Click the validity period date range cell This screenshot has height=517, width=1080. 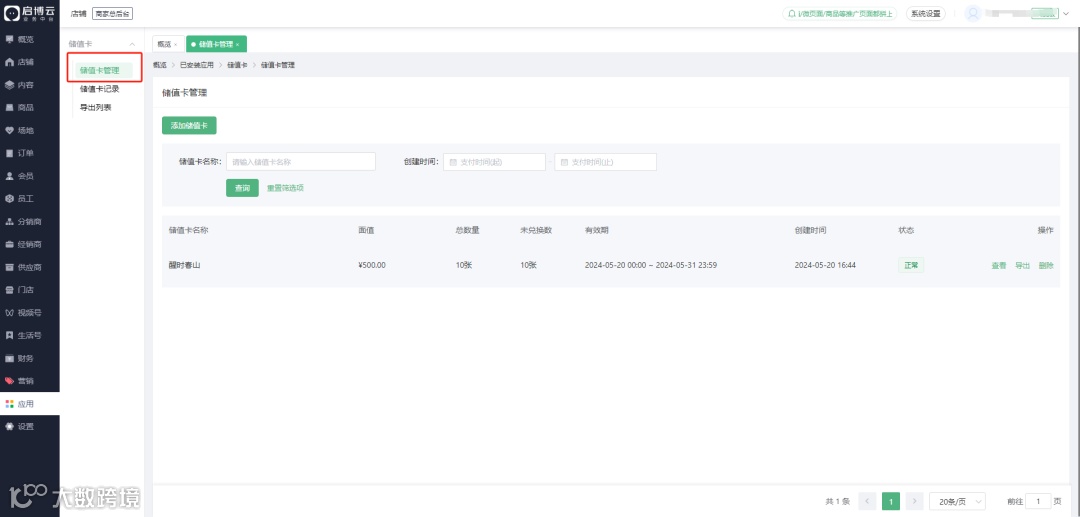coord(651,266)
